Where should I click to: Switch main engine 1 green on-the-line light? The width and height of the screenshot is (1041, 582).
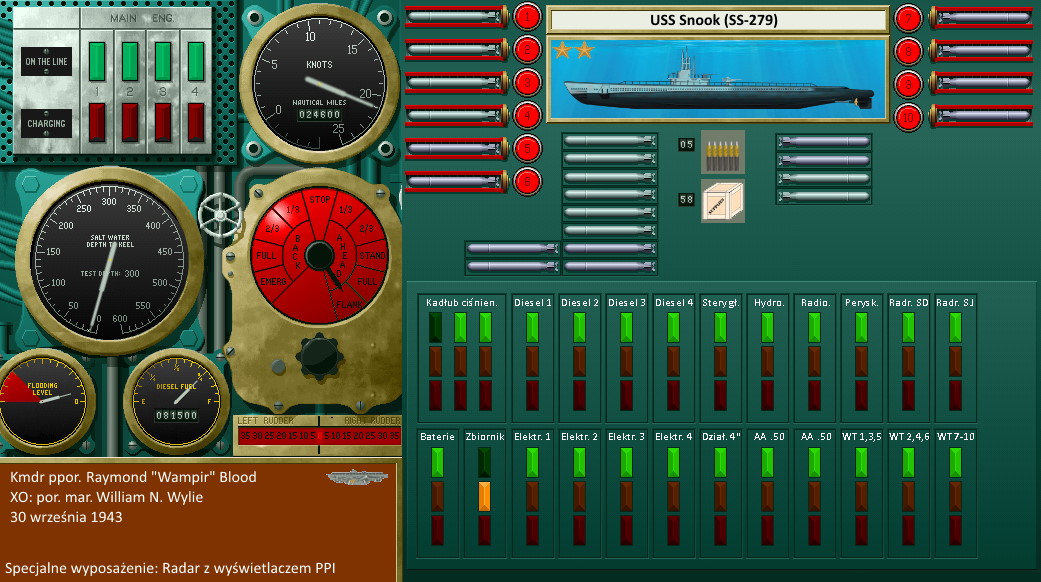97,60
